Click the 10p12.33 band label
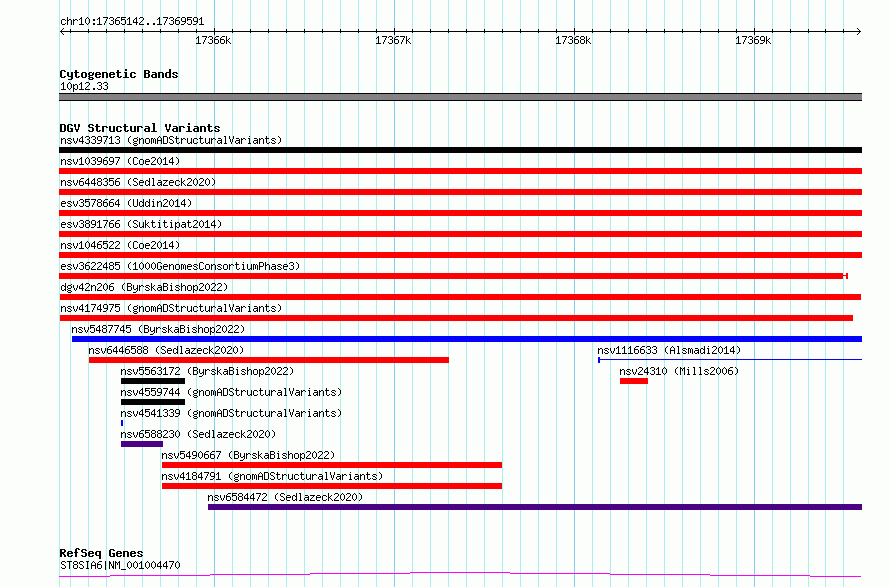 click(x=84, y=87)
